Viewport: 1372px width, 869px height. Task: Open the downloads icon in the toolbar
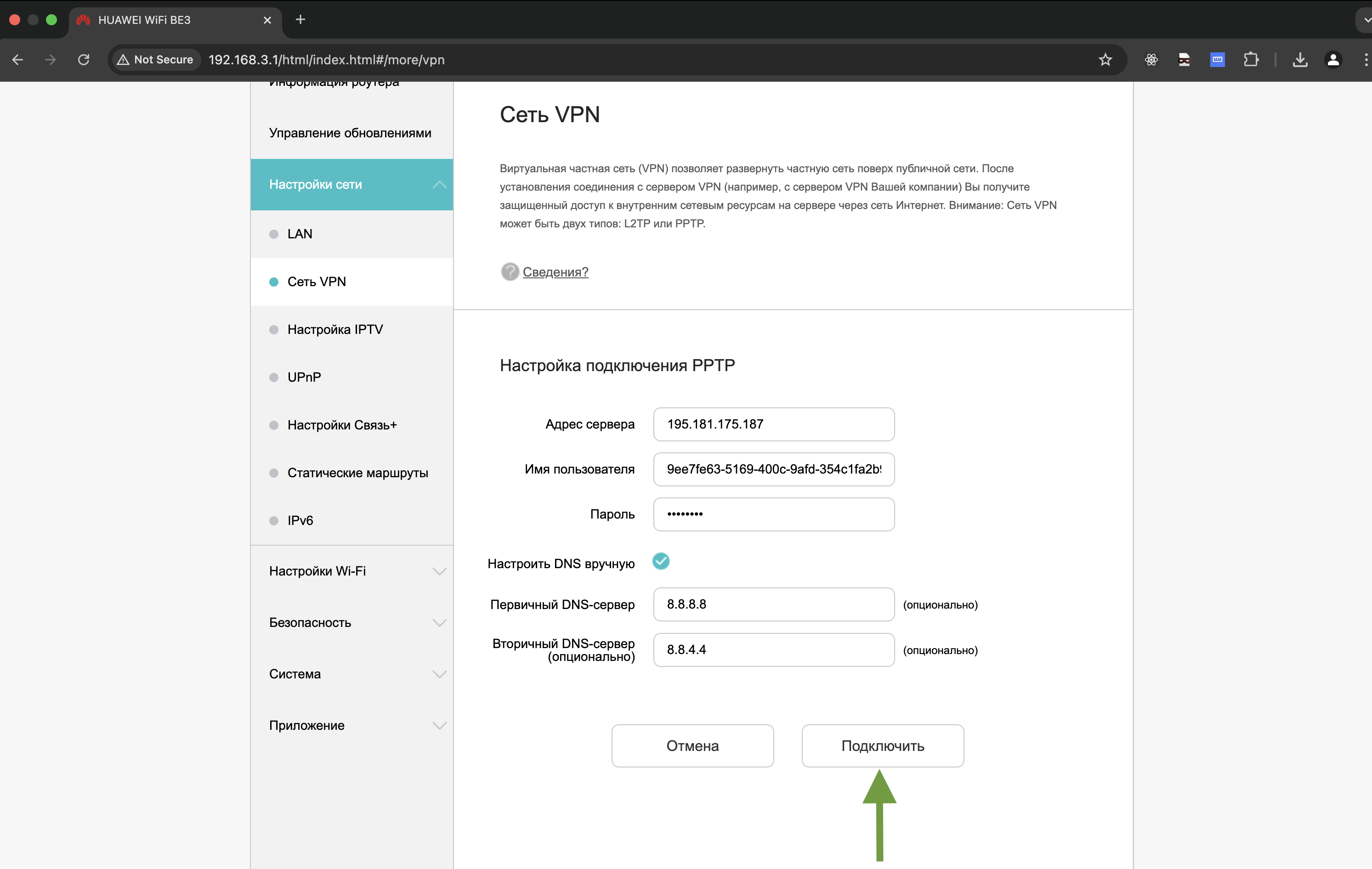point(1300,60)
